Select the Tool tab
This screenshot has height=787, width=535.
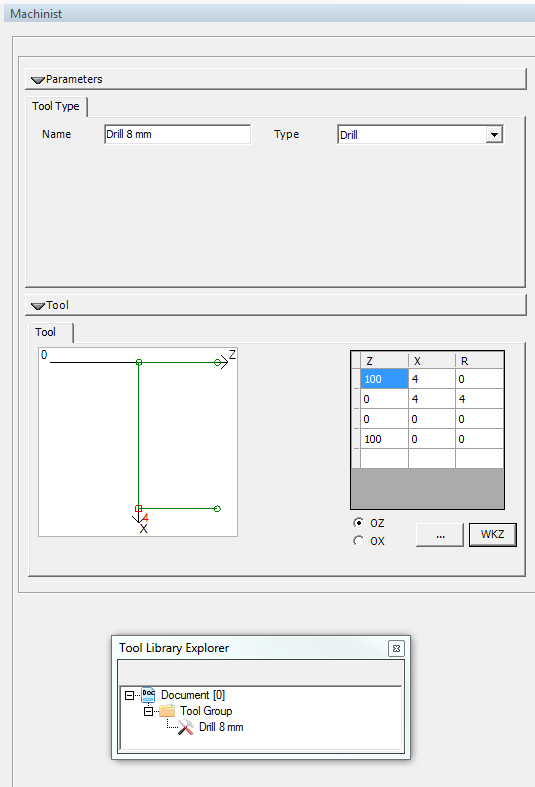point(46,332)
